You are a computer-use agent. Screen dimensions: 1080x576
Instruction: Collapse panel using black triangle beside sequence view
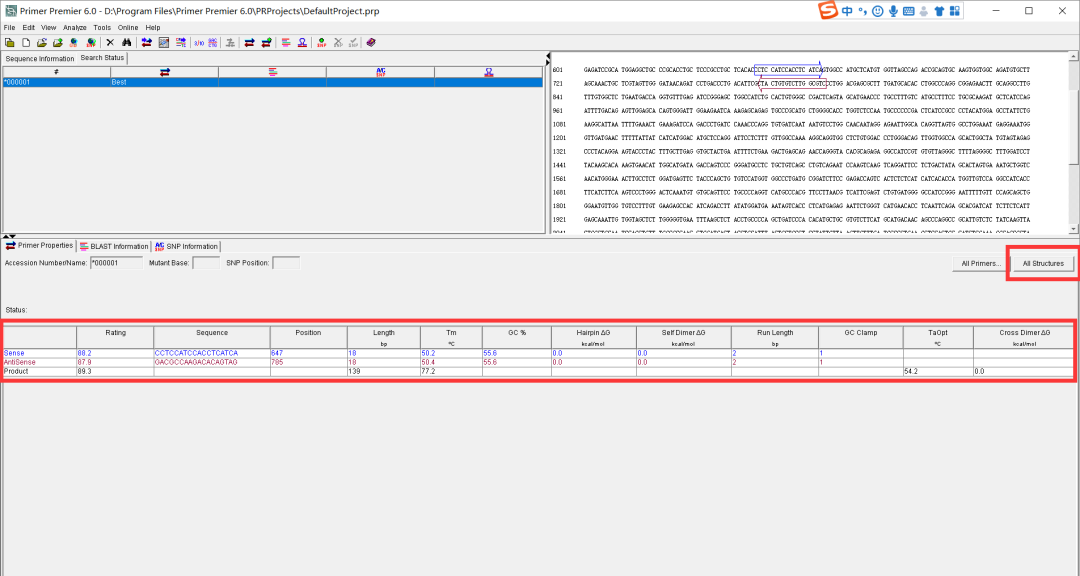point(548,57)
